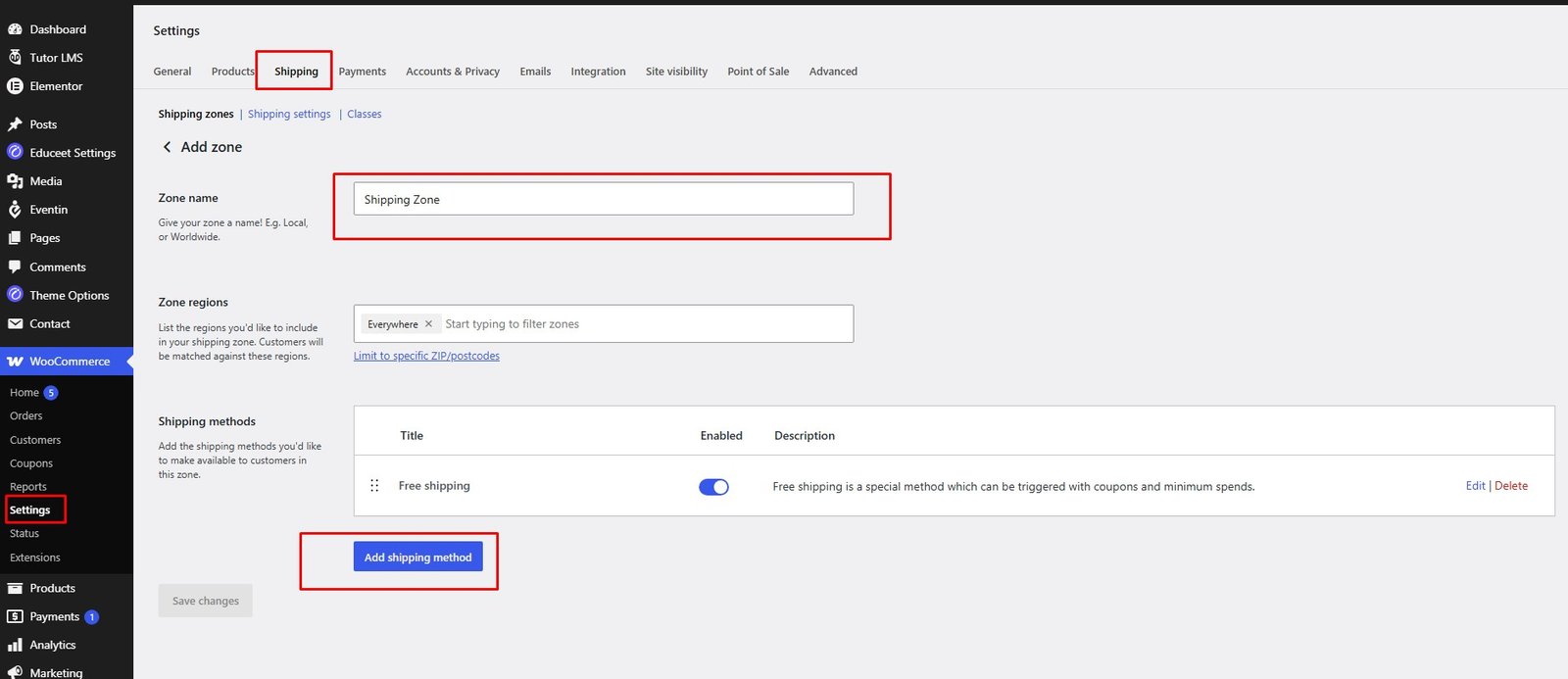Open WooCommerce Home submenu item
1568x679 pixels.
(x=24, y=393)
